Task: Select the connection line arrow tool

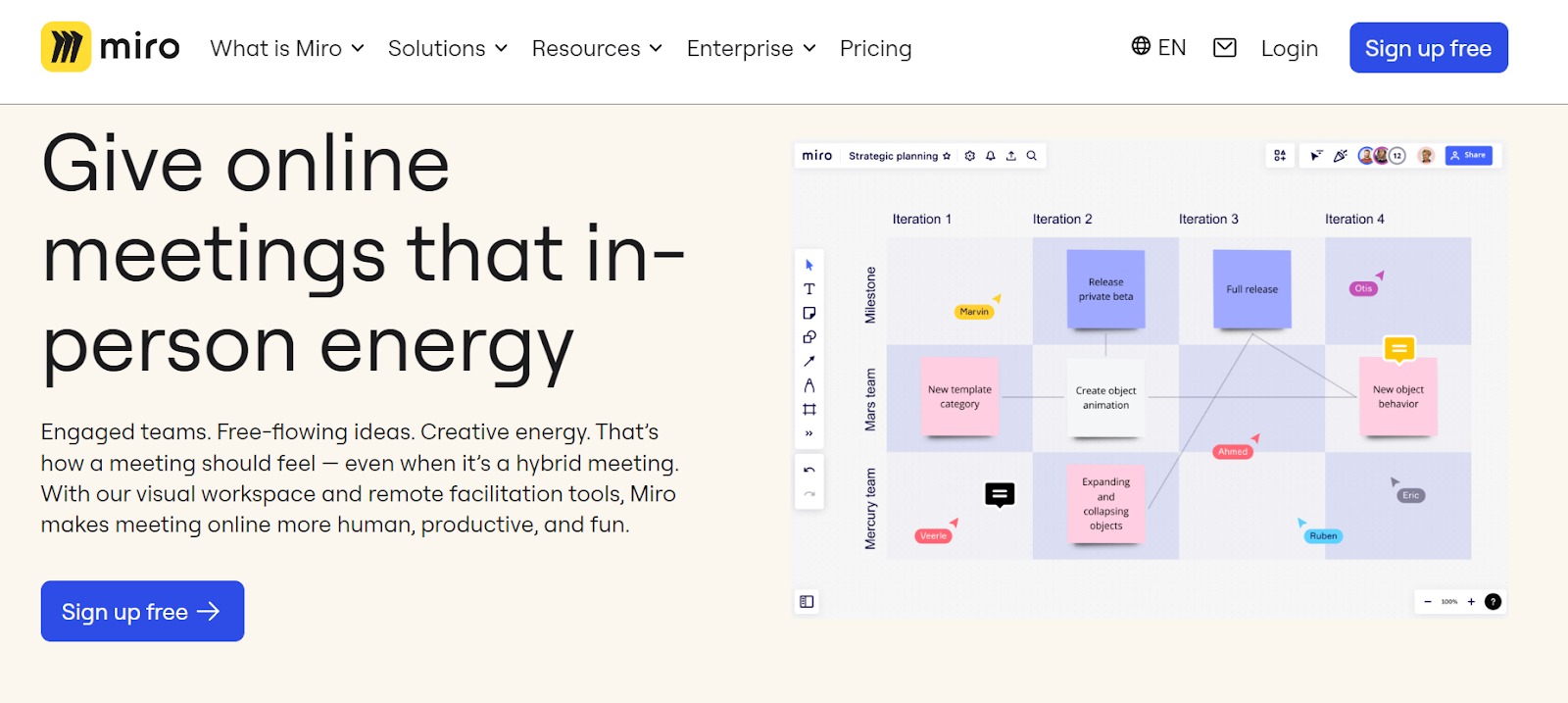Action: tap(808, 362)
